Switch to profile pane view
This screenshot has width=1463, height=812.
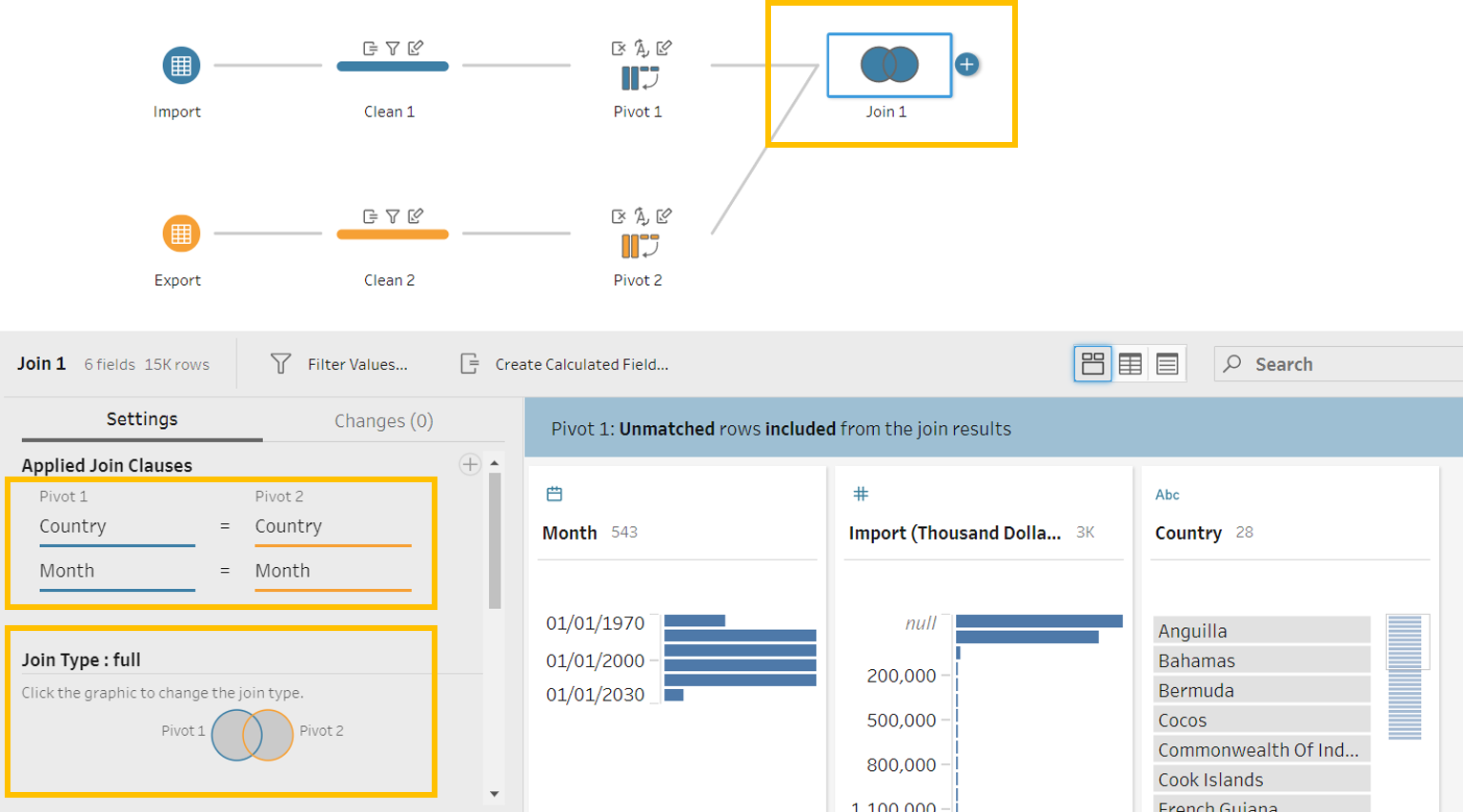pos(1092,364)
